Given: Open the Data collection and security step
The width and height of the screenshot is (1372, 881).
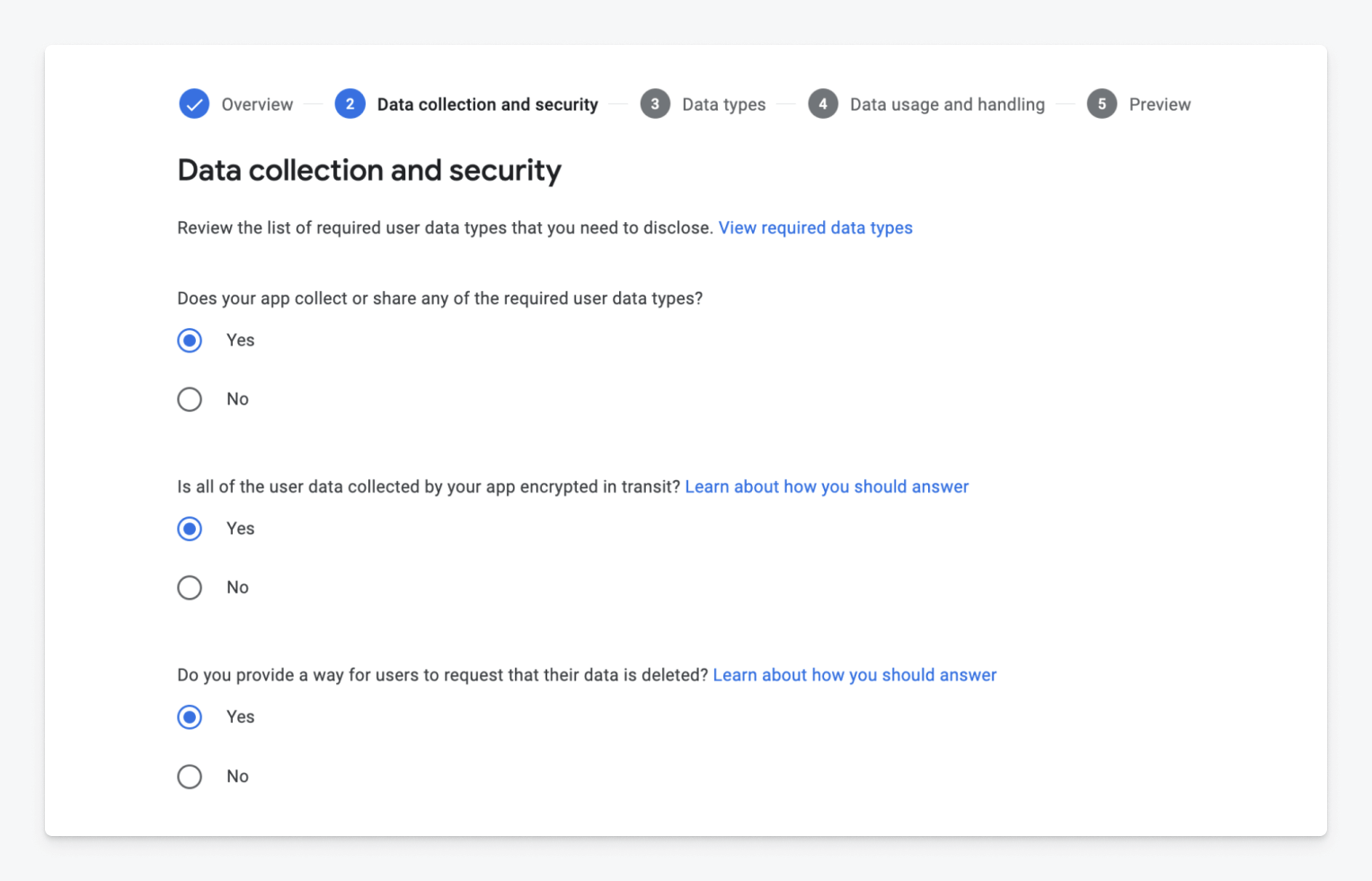Looking at the screenshot, I should point(487,103).
